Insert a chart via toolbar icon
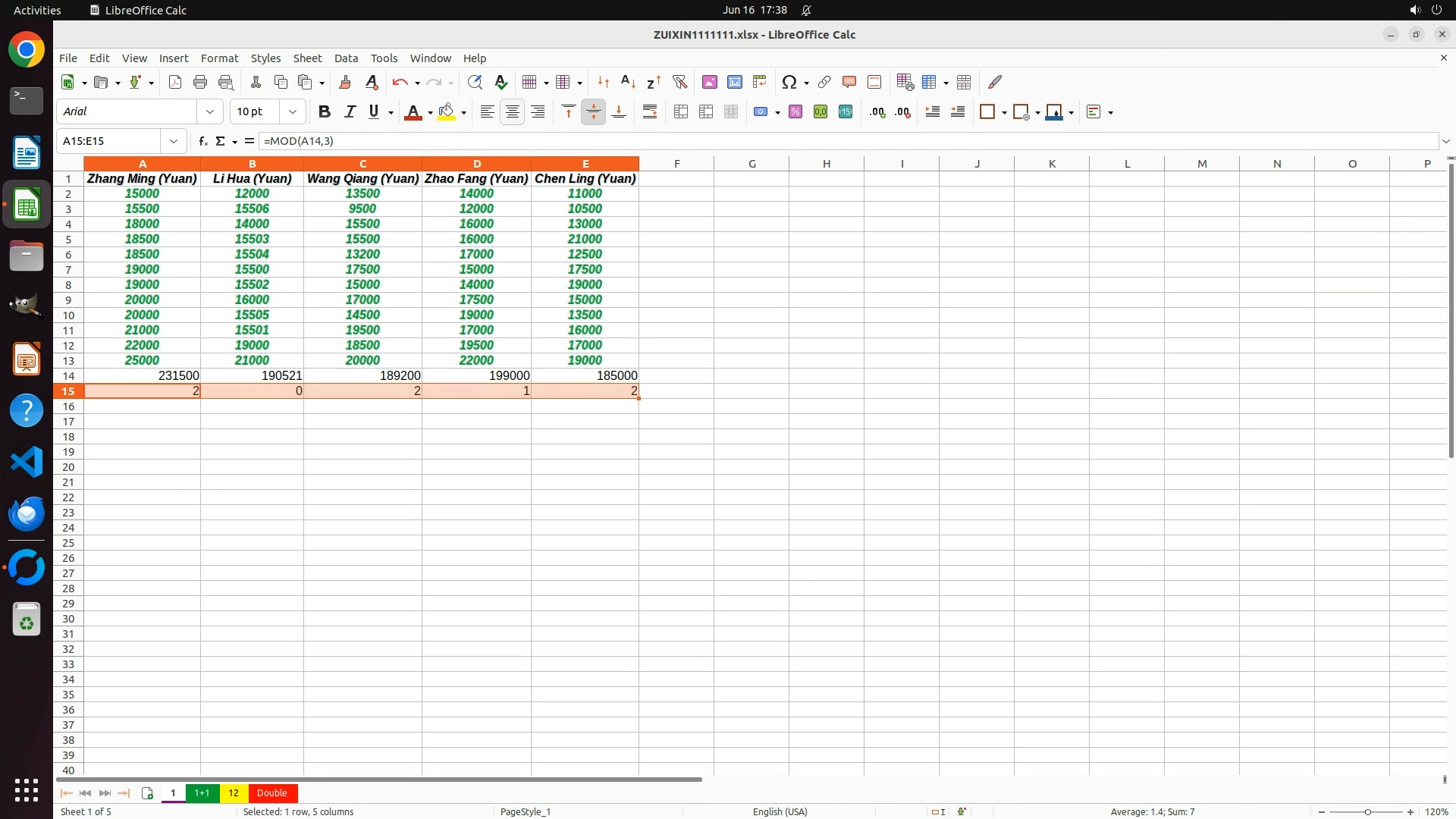 (x=734, y=82)
